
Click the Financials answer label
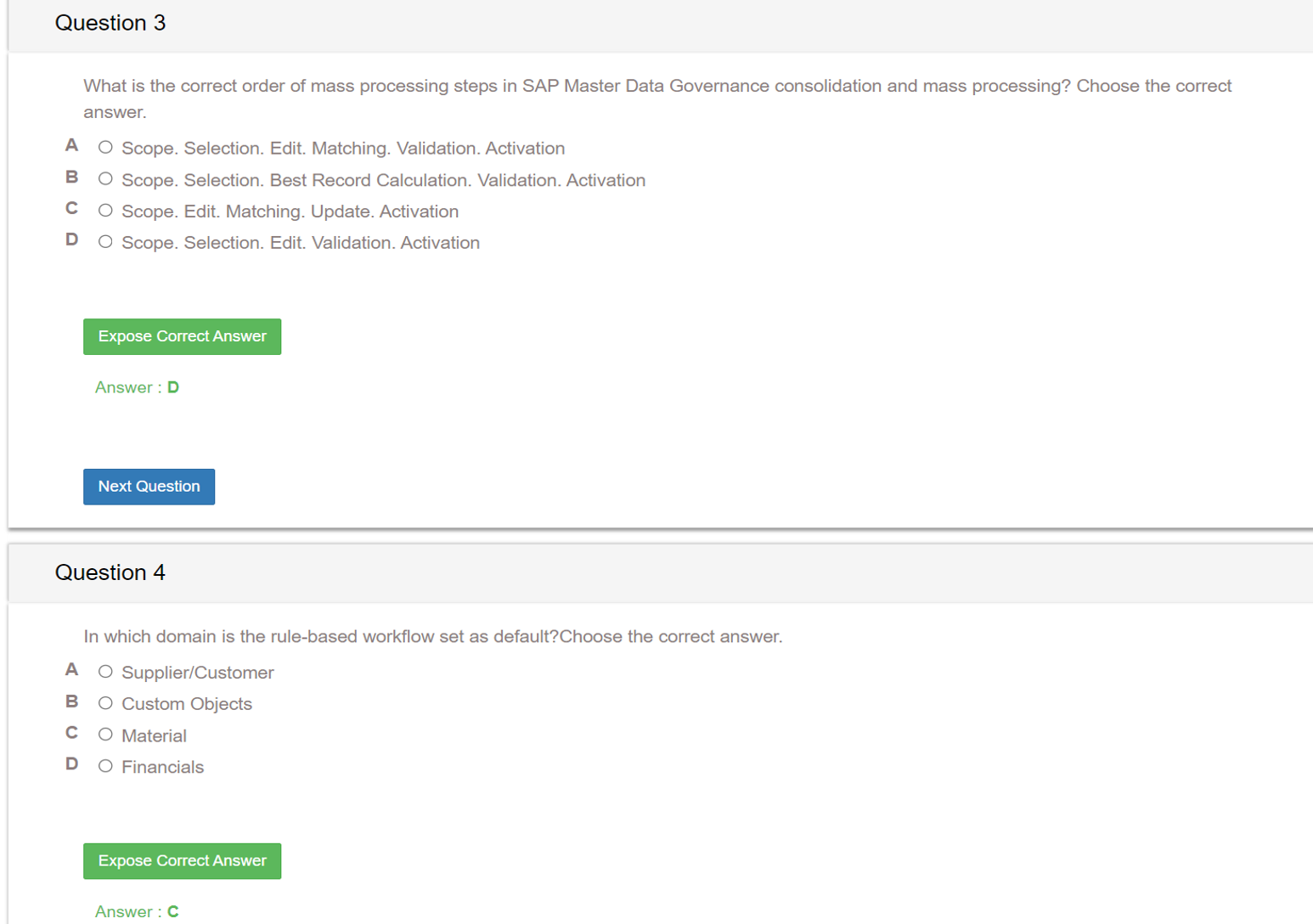point(162,767)
